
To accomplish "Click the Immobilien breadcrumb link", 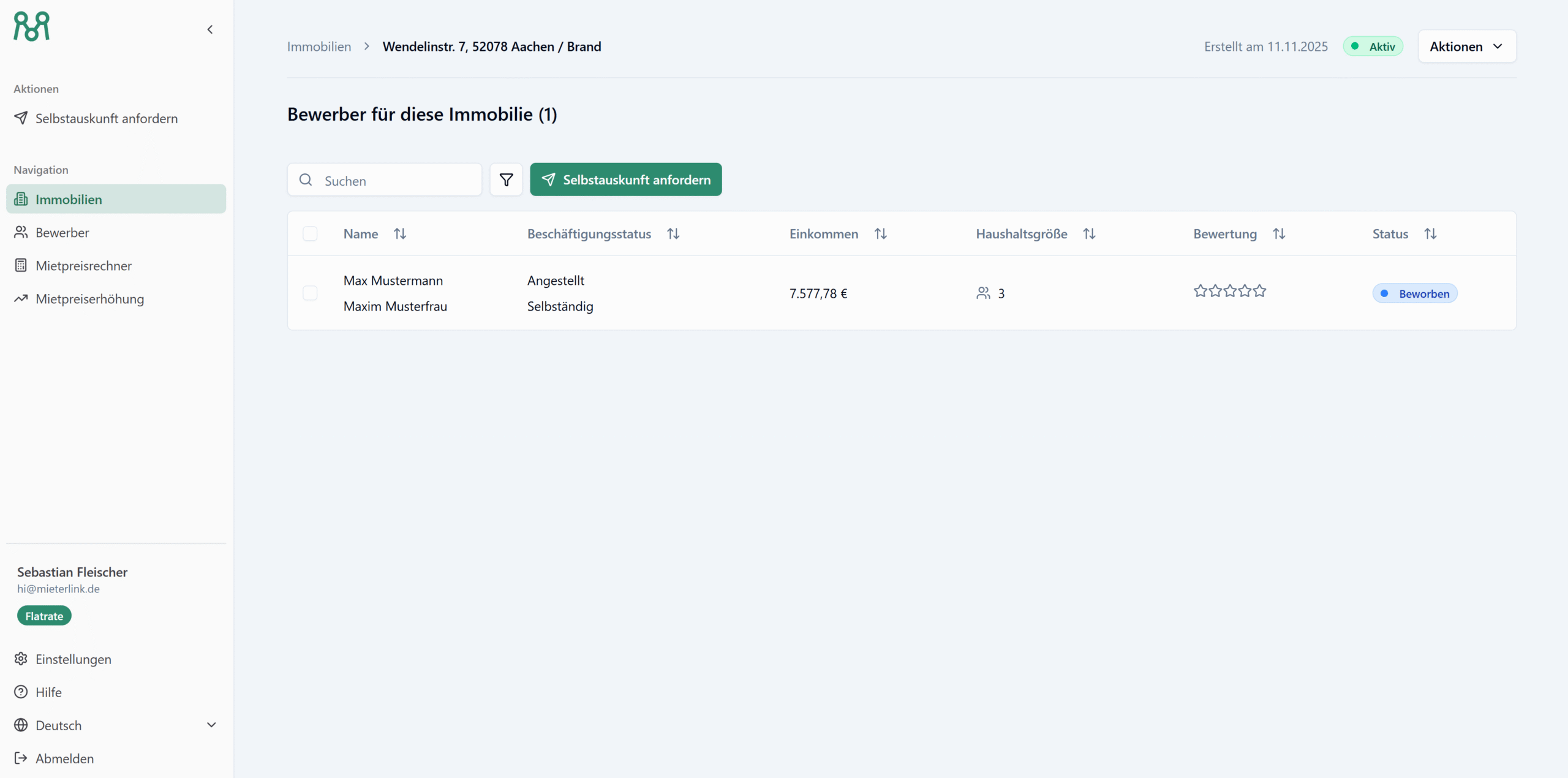I will [x=319, y=47].
